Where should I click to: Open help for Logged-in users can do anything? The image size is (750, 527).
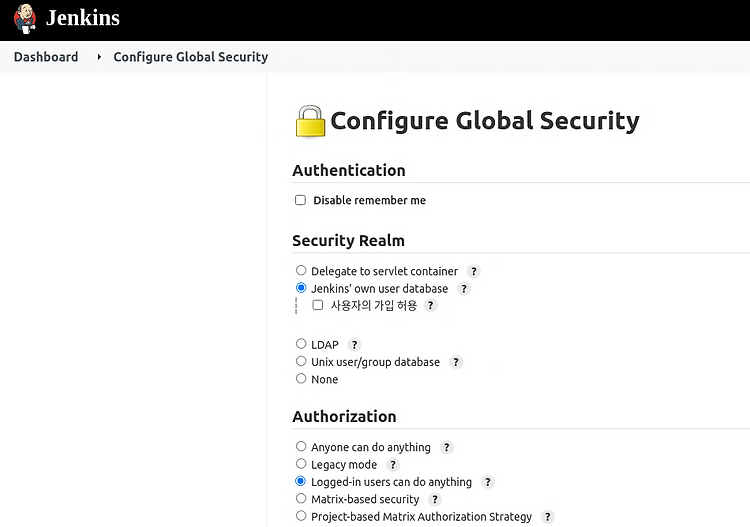(487, 482)
